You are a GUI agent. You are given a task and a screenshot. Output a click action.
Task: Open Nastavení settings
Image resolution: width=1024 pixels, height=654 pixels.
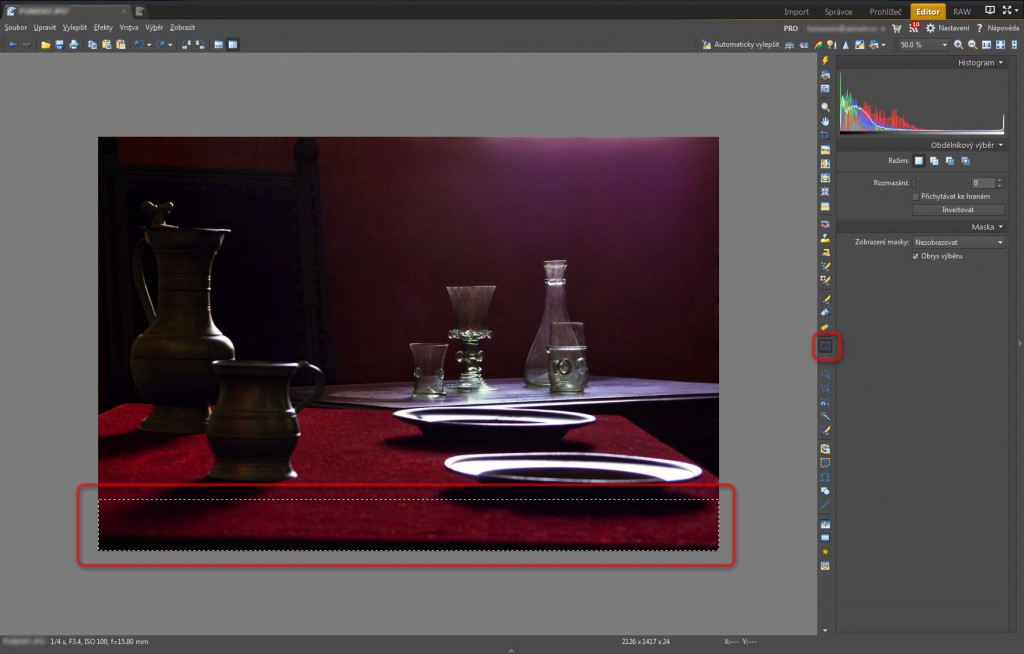(x=948, y=28)
